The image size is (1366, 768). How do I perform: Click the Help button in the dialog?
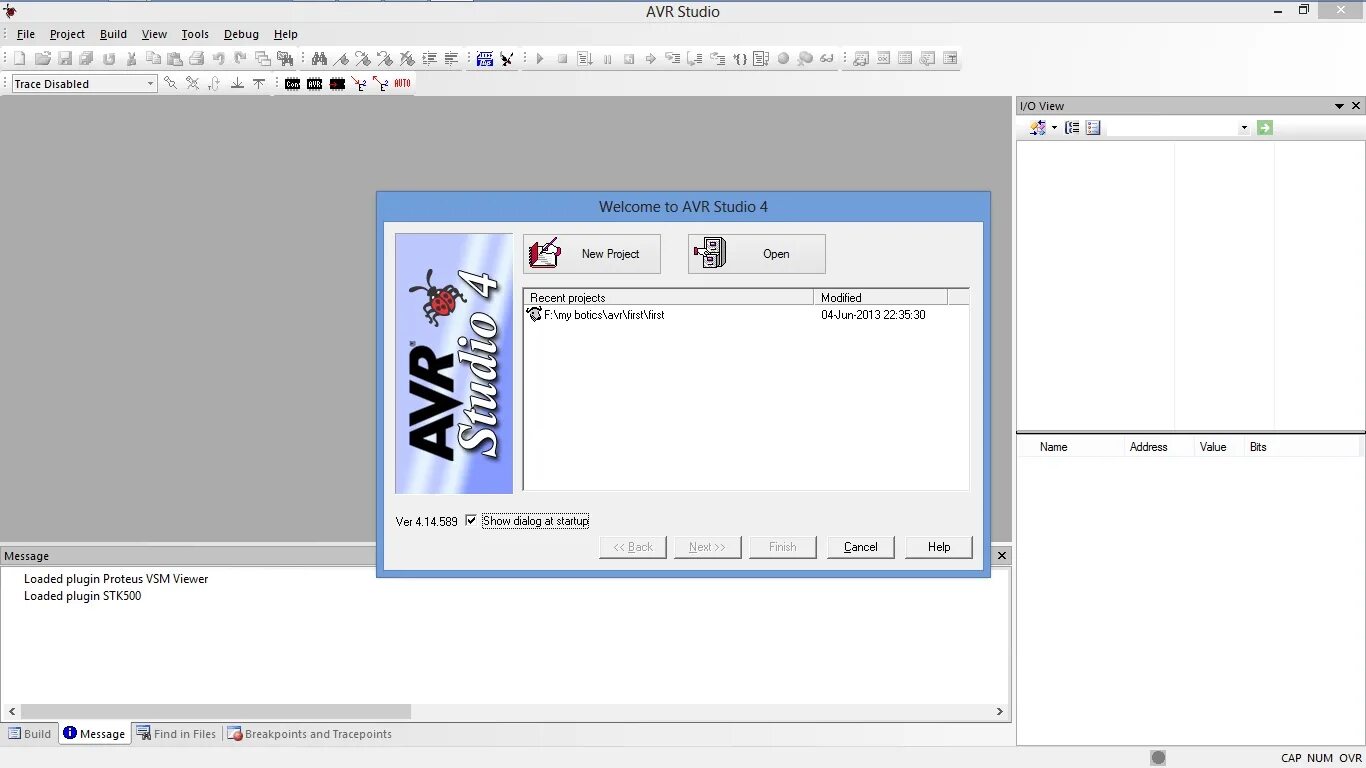[x=939, y=547]
